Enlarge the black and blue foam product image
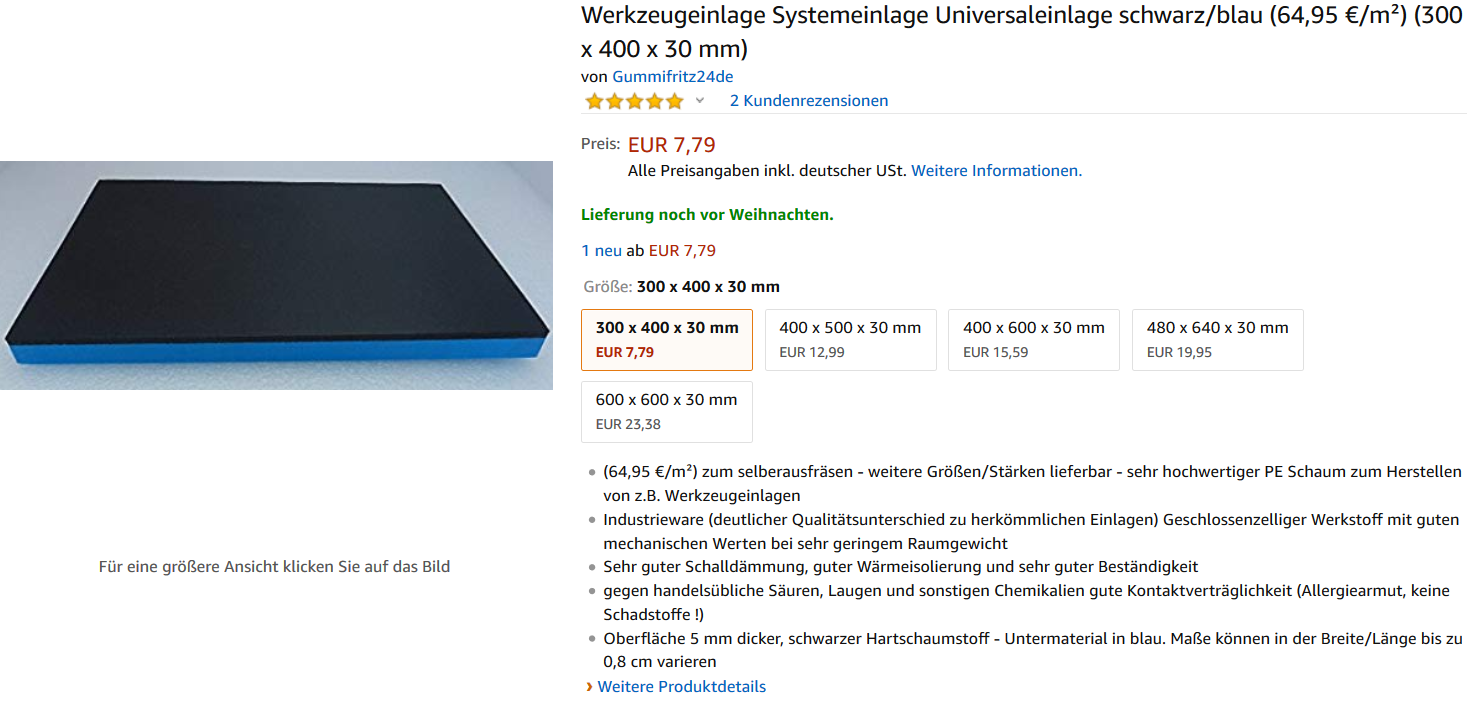Screen dimensions: 1484x723 tap(276, 275)
